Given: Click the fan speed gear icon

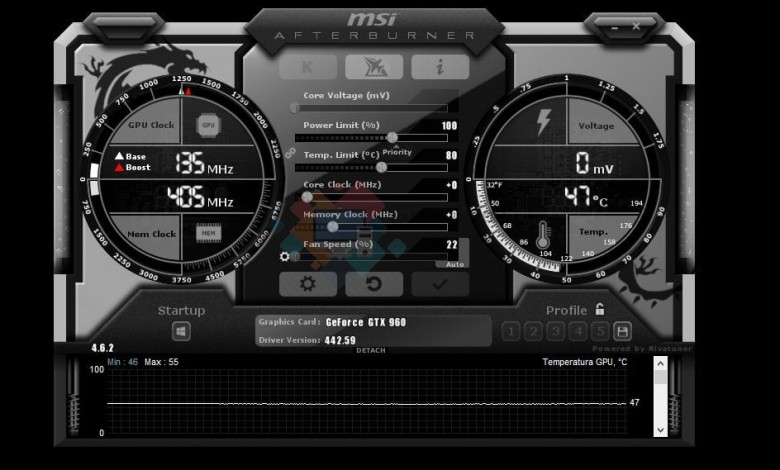Looking at the screenshot, I should [284, 257].
